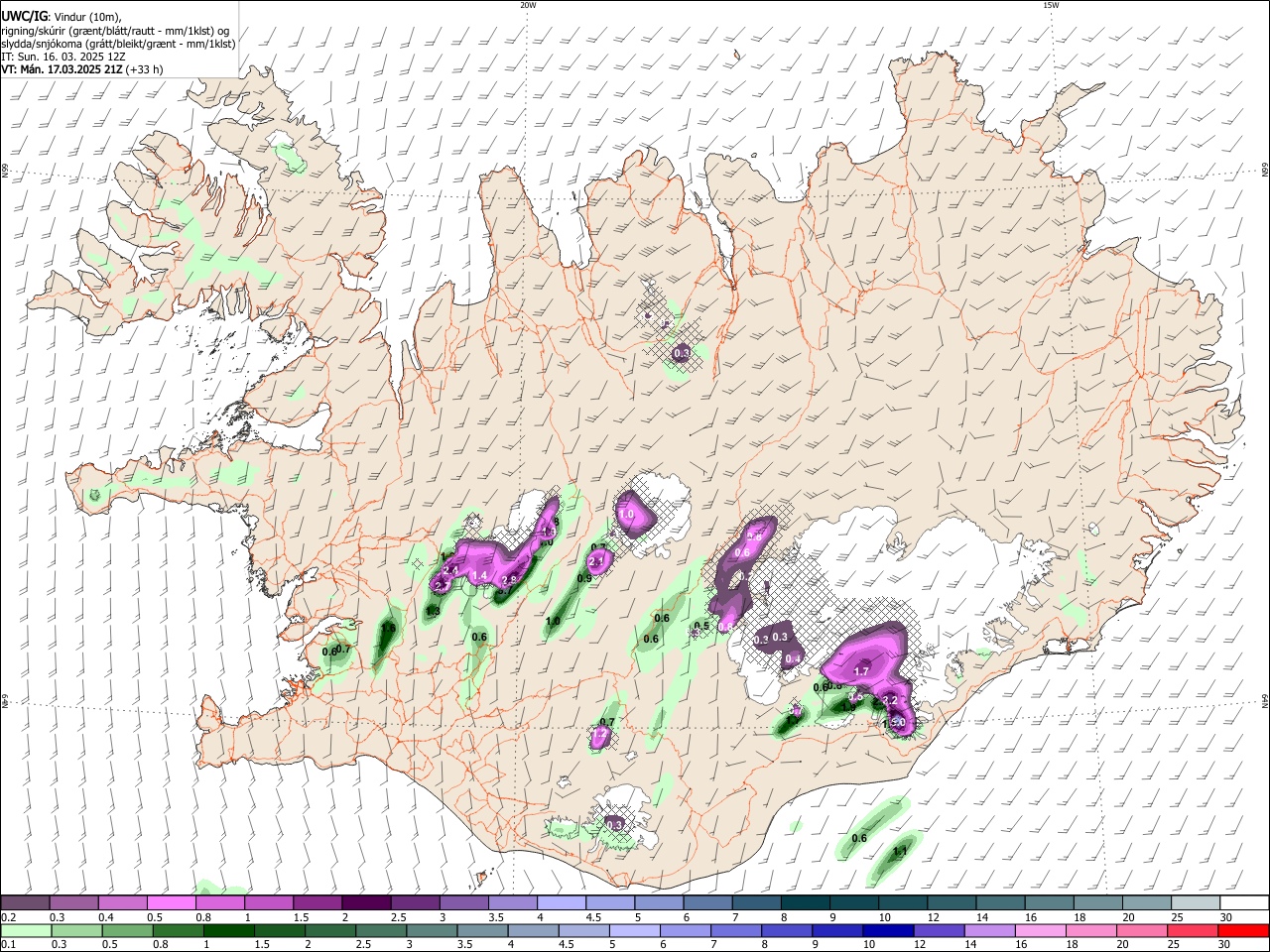Click the "slydda/snjókoma (grátt/bleikt/grænt - mm/1klst)" line

tap(118, 44)
